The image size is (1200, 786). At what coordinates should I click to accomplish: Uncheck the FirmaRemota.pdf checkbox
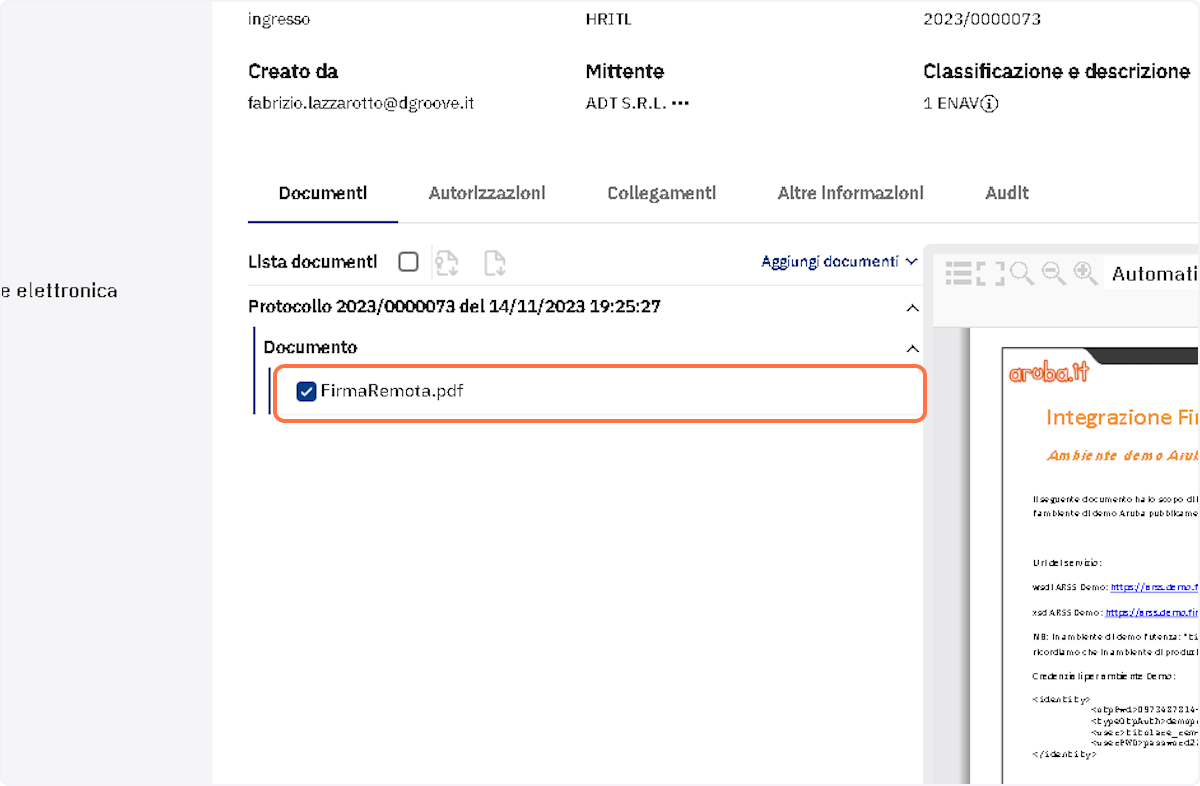pos(307,391)
